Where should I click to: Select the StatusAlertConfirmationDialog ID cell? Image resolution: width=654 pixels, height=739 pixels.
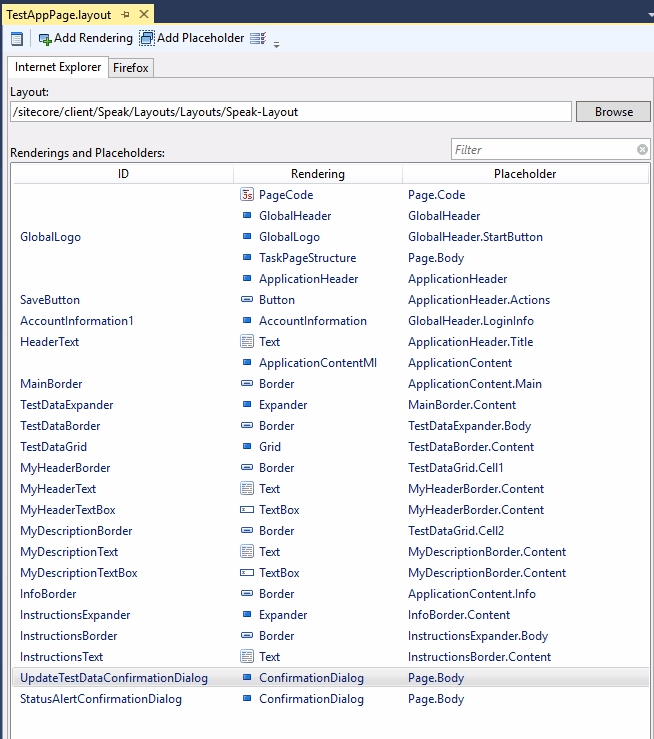(x=101, y=699)
